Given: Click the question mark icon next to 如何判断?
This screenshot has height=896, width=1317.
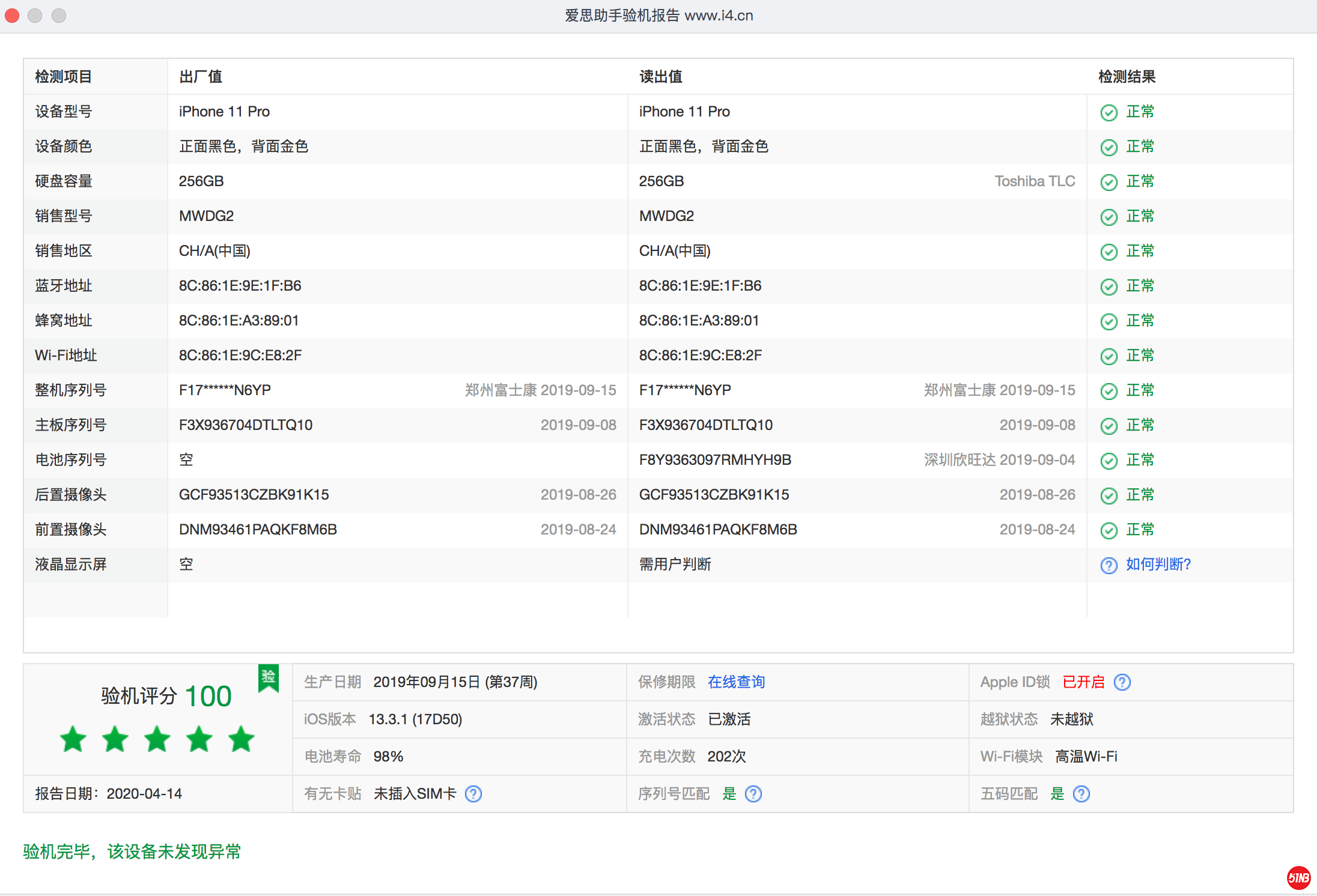Looking at the screenshot, I should click(1109, 565).
